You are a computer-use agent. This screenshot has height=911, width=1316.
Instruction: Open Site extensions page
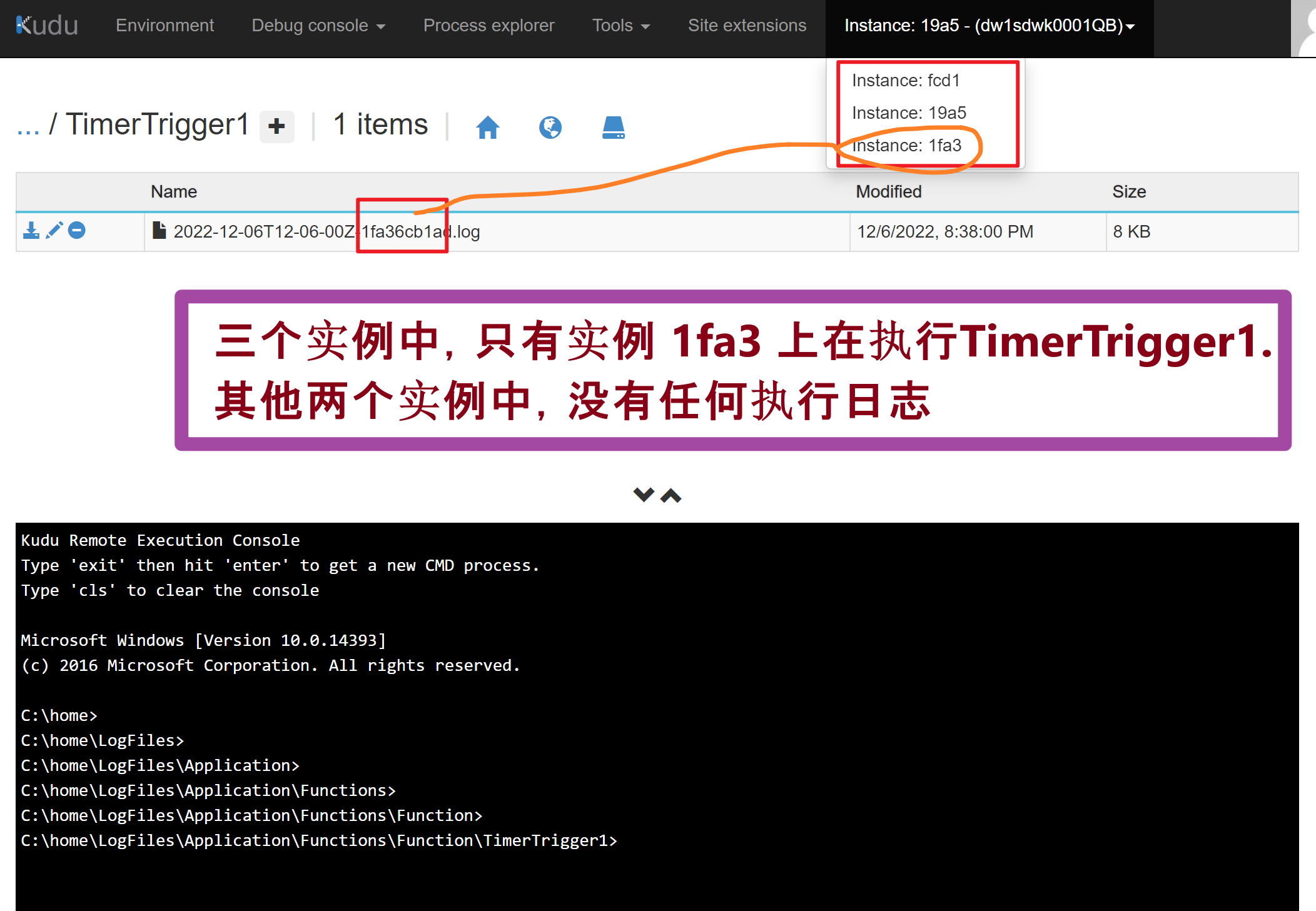(x=747, y=26)
